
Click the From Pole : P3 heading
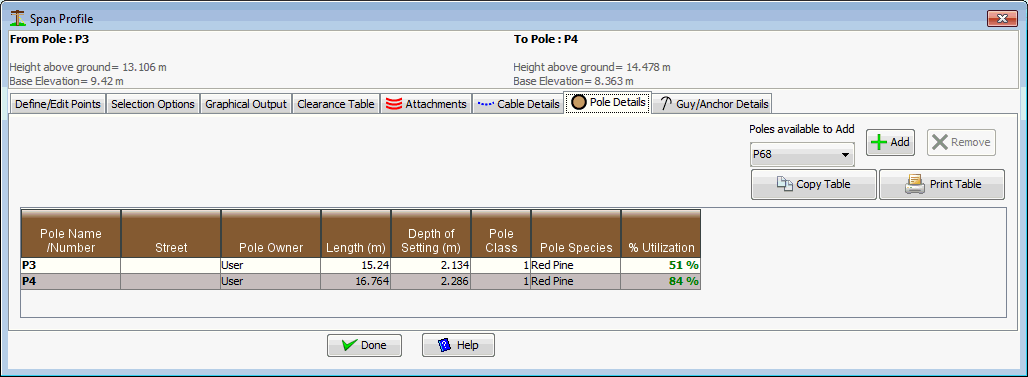click(49, 39)
